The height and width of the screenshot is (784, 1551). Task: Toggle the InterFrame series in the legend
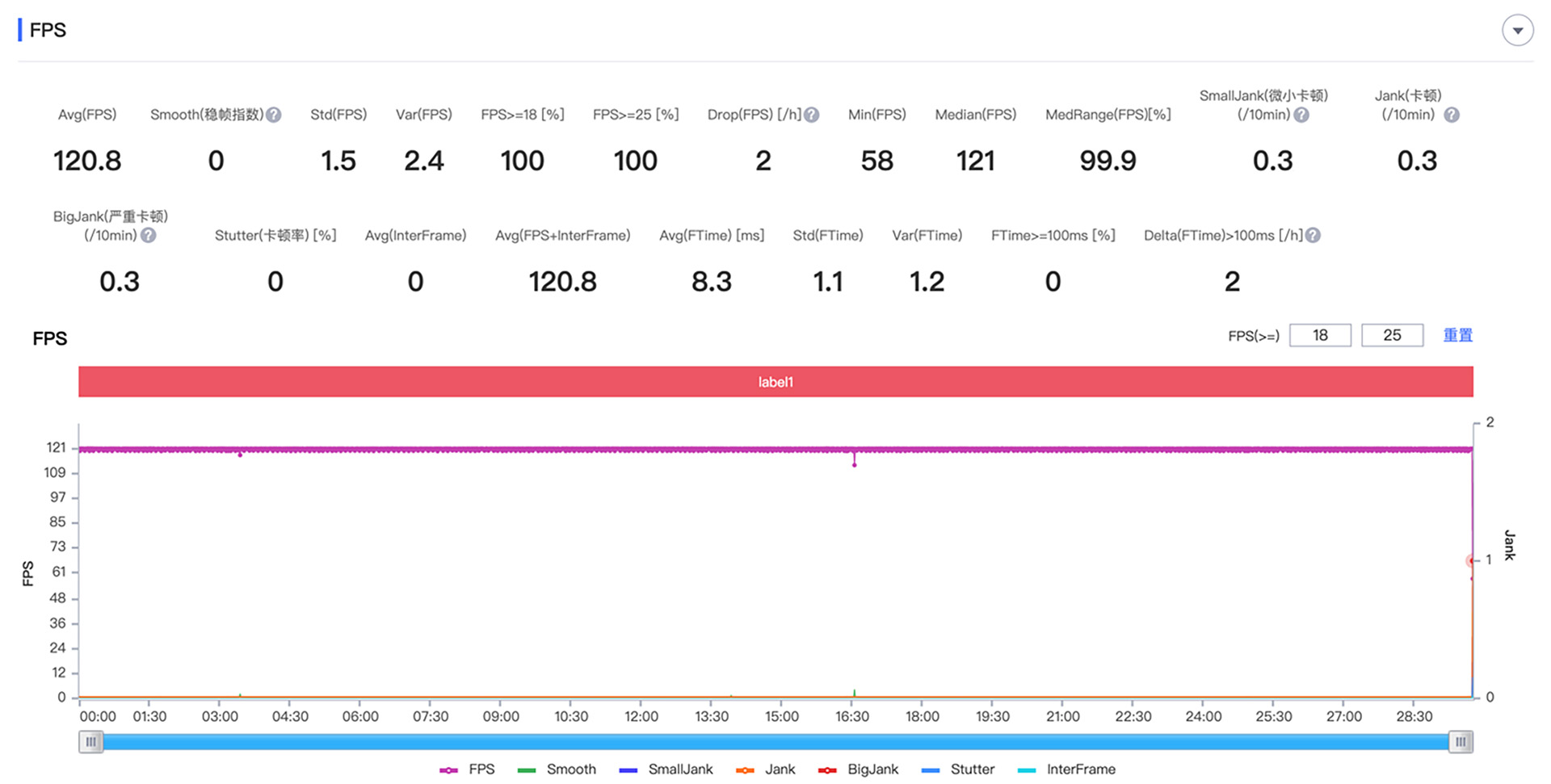(x=1066, y=769)
